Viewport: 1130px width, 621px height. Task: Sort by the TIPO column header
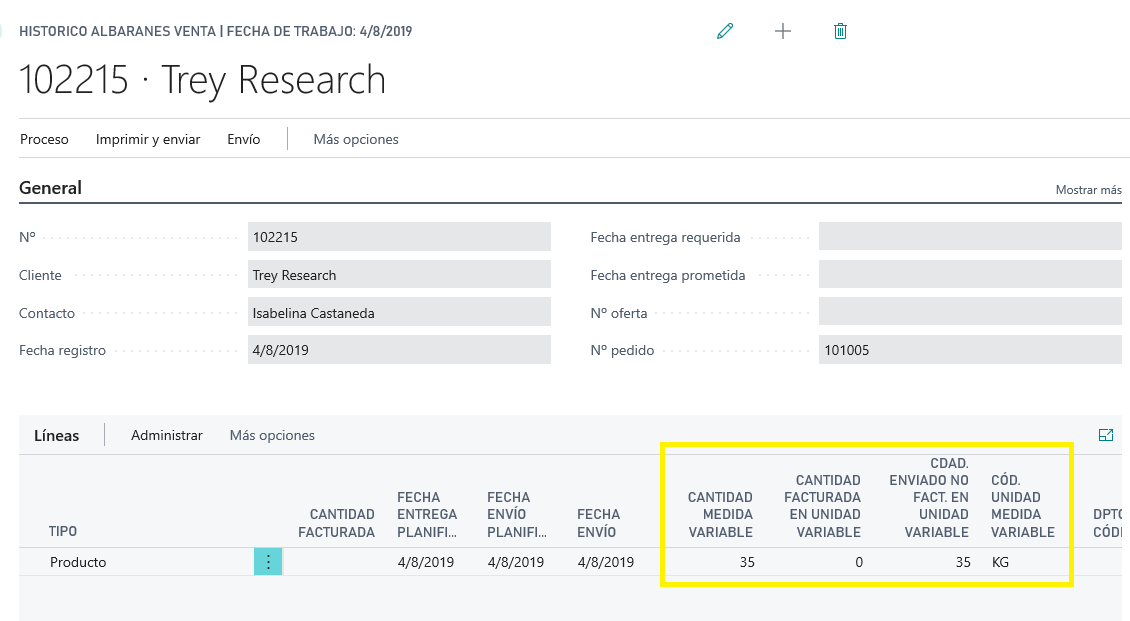(63, 531)
